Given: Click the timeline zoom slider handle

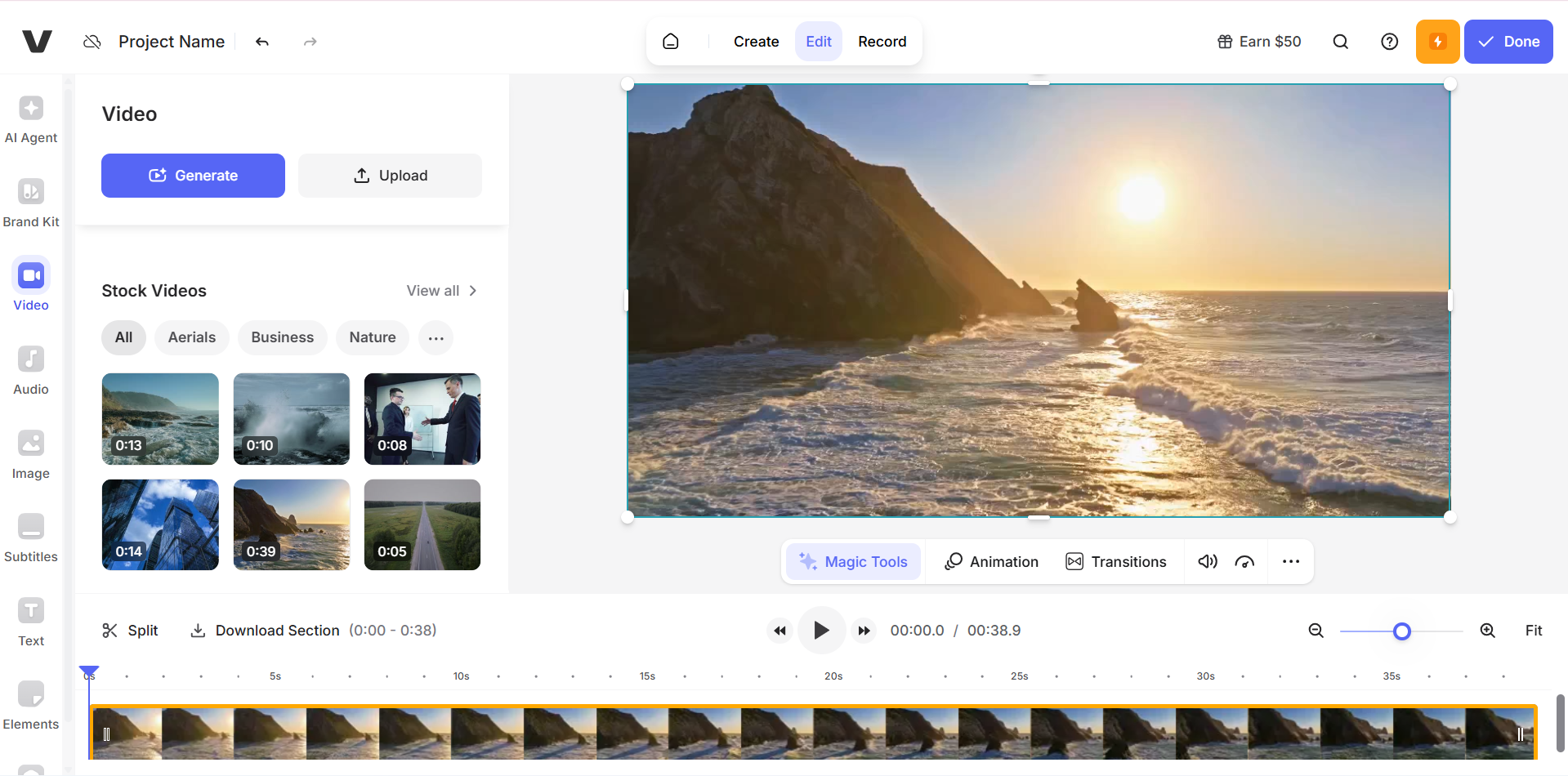Looking at the screenshot, I should point(1402,631).
